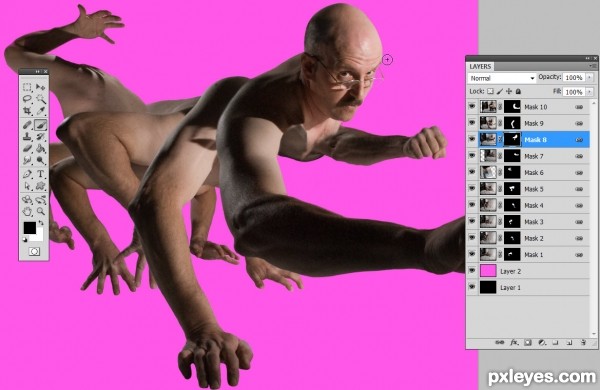The height and width of the screenshot is (390, 600).
Task: Toggle lock image pixels
Action: pyautogui.click(x=500, y=91)
